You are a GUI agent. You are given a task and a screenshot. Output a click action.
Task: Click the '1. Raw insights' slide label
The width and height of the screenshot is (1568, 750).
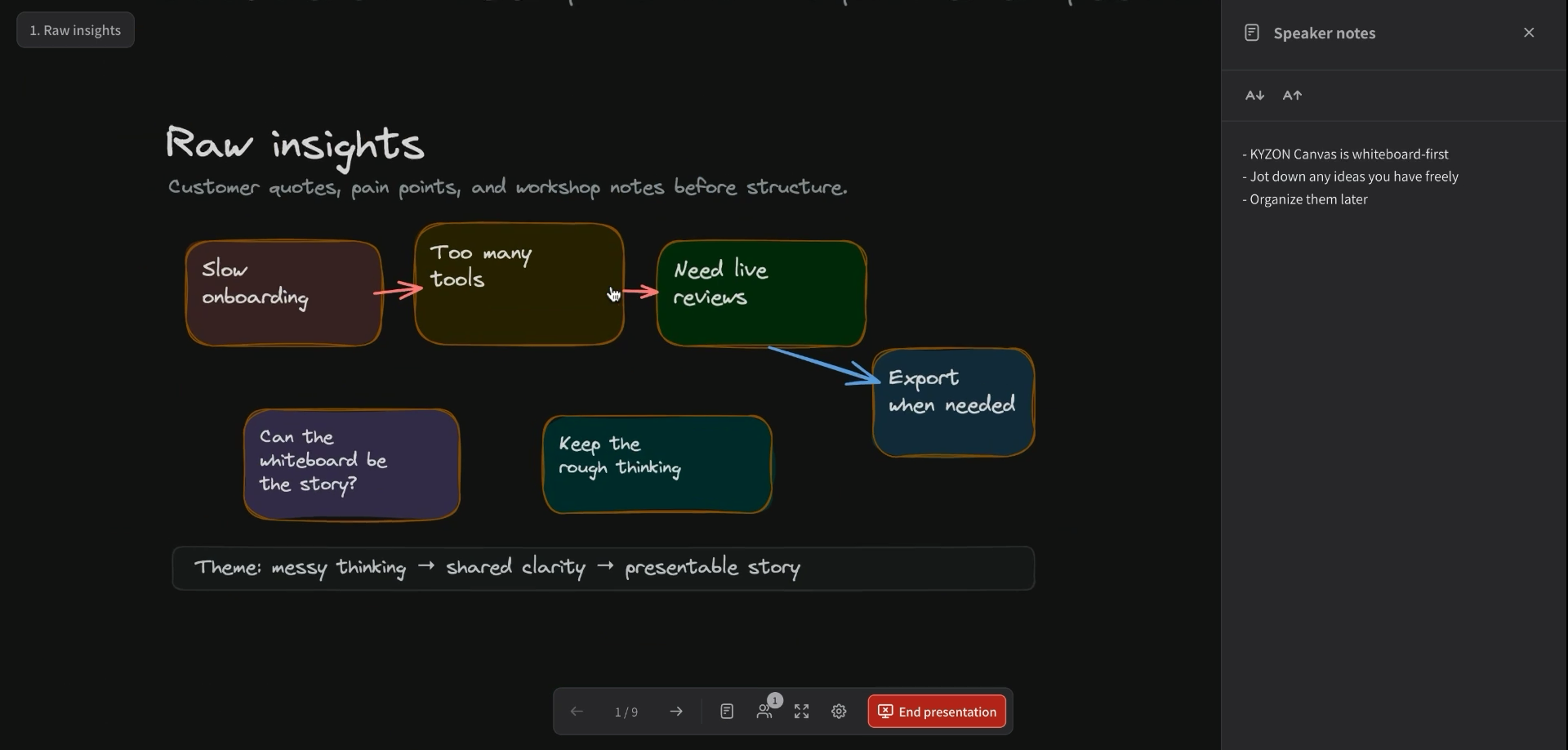pyautogui.click(x=75, y=30)
